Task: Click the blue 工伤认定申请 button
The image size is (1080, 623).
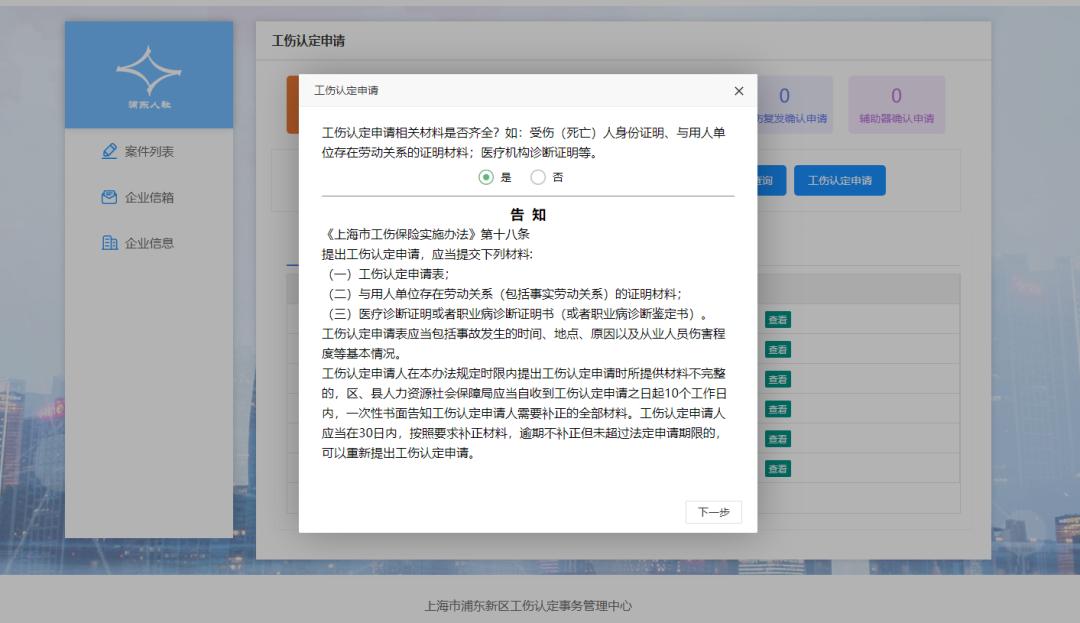Action: (840, 180)
